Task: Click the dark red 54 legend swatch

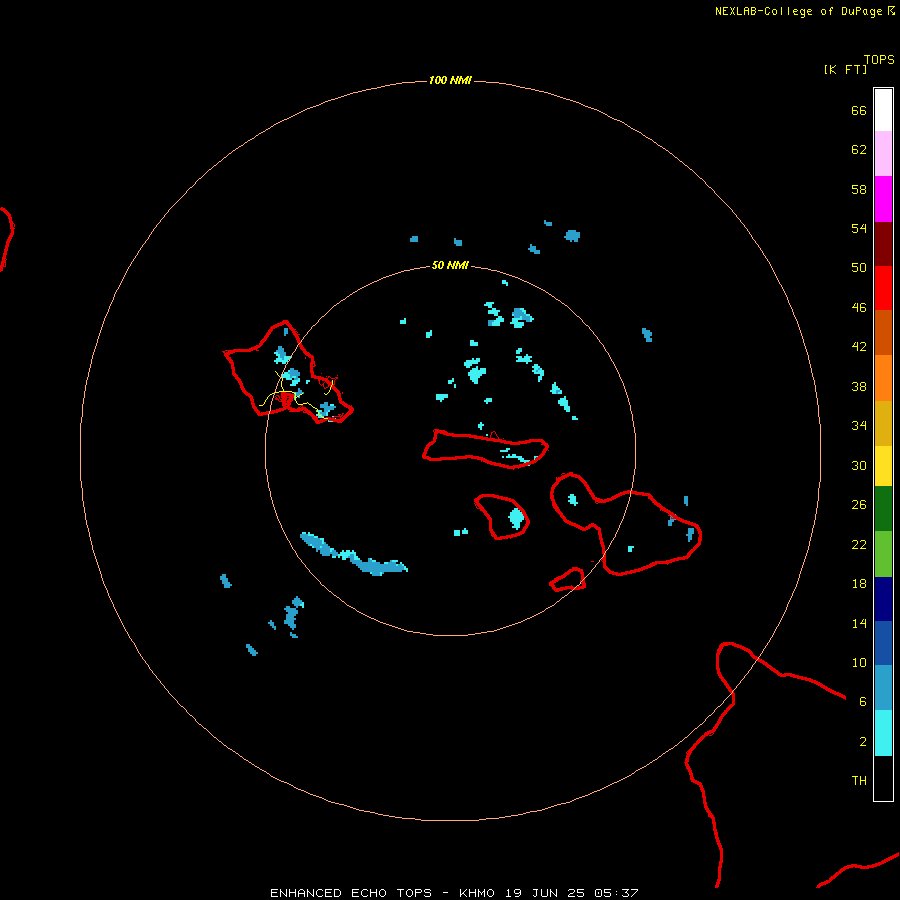Action: 883,244
